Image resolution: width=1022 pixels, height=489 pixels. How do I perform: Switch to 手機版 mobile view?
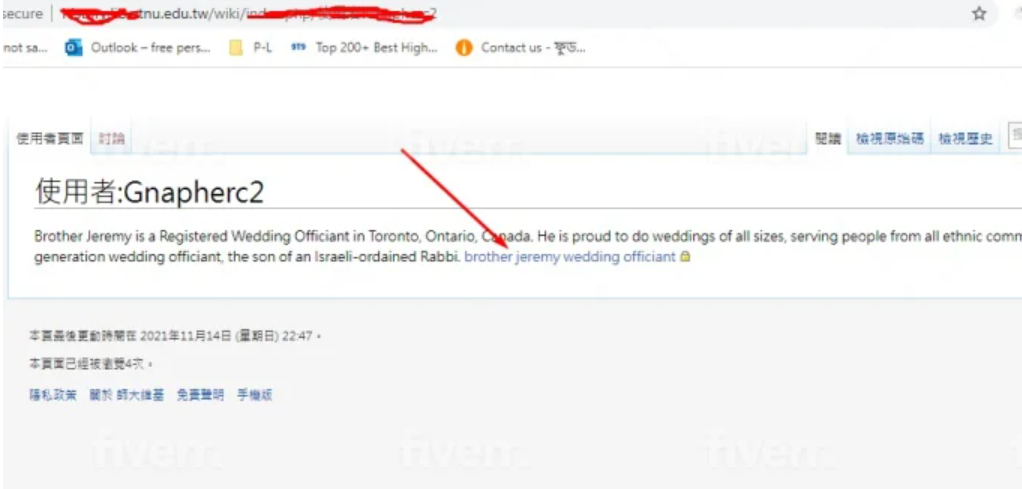point(254,395)
